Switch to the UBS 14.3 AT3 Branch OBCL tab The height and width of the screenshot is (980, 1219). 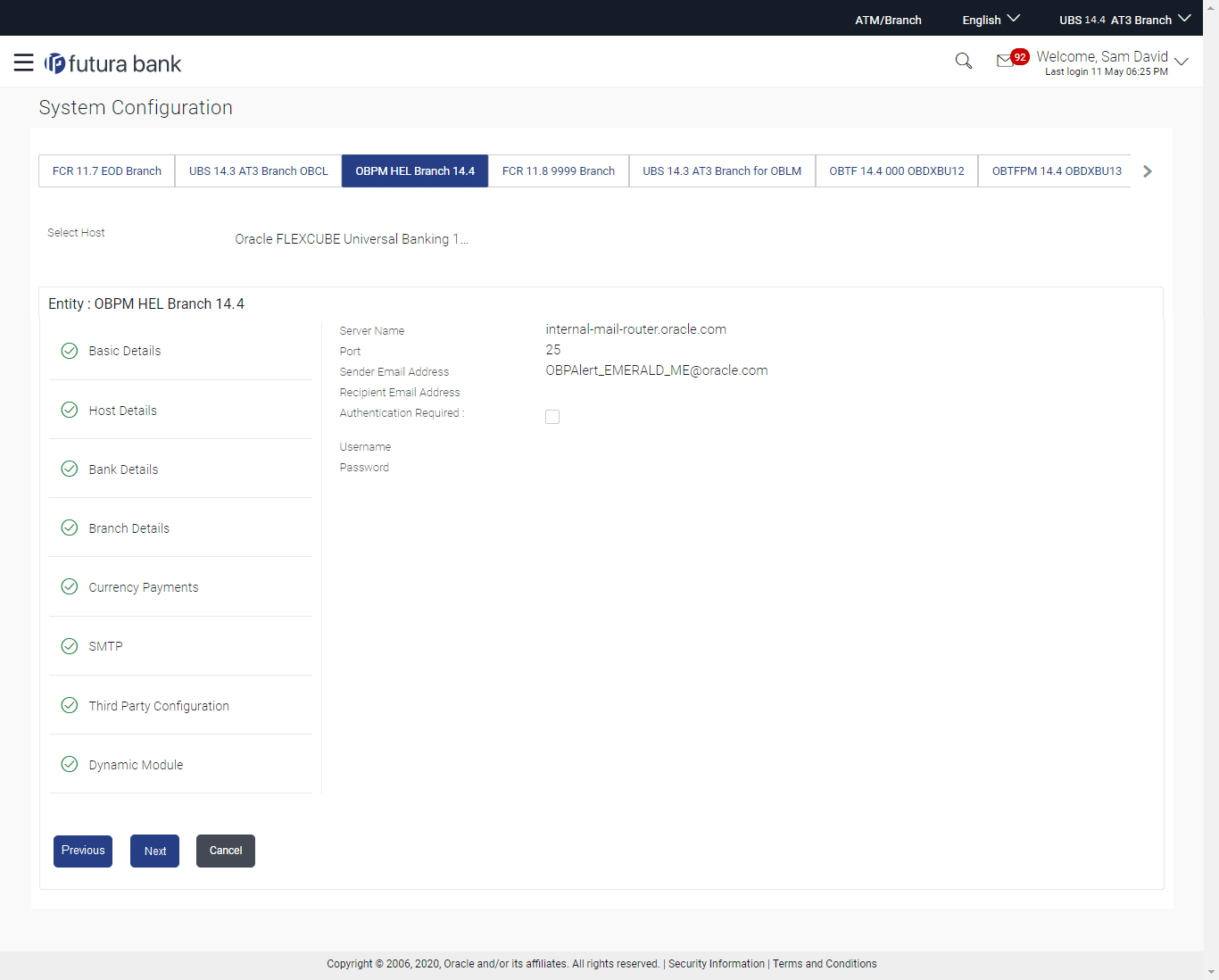point(259,171)
